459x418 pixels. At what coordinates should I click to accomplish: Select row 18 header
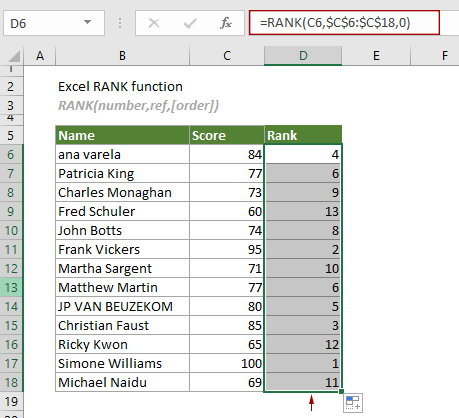coord(11,382)
